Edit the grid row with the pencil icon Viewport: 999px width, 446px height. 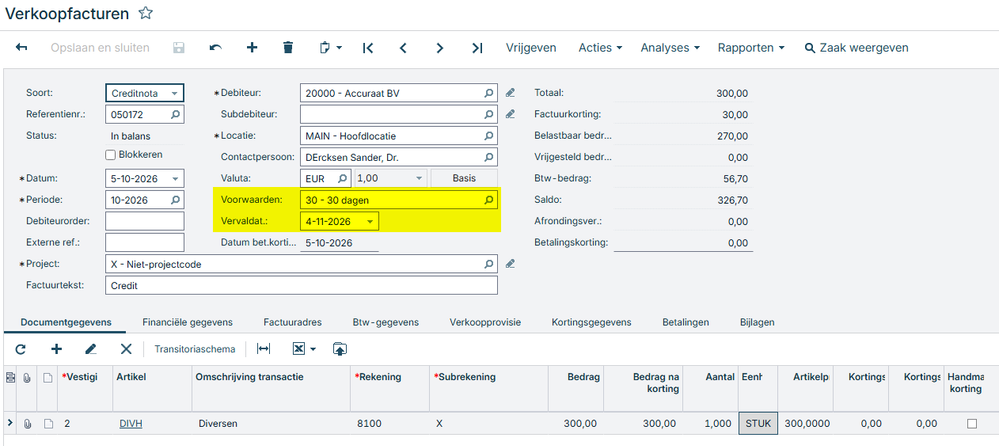(x=90, y=349)
